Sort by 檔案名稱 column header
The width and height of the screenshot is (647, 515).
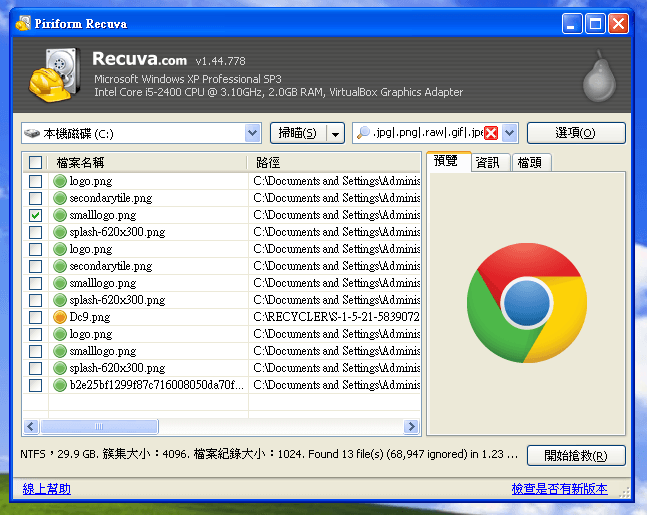click(x=147, y=163)
